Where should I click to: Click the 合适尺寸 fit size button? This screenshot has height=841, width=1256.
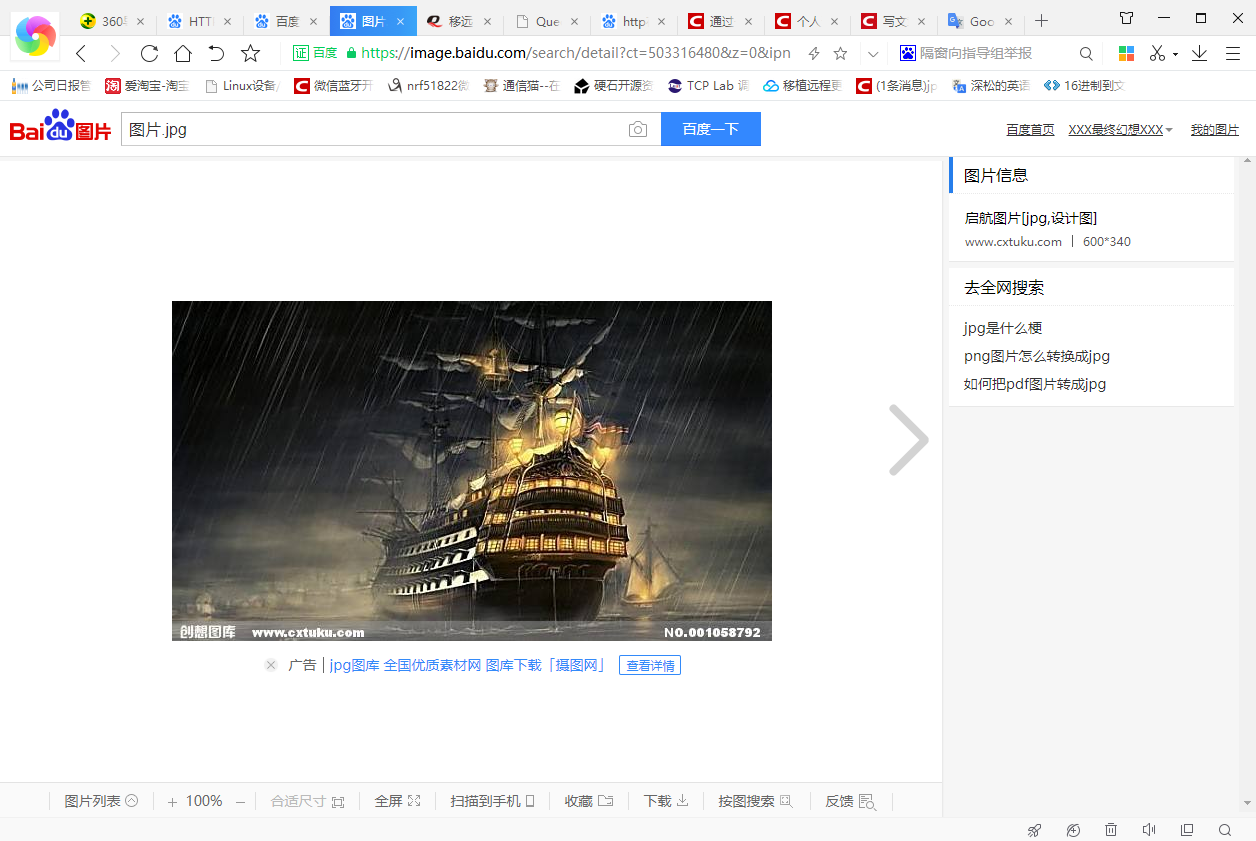pyautogui.click(x=307, y=801)
